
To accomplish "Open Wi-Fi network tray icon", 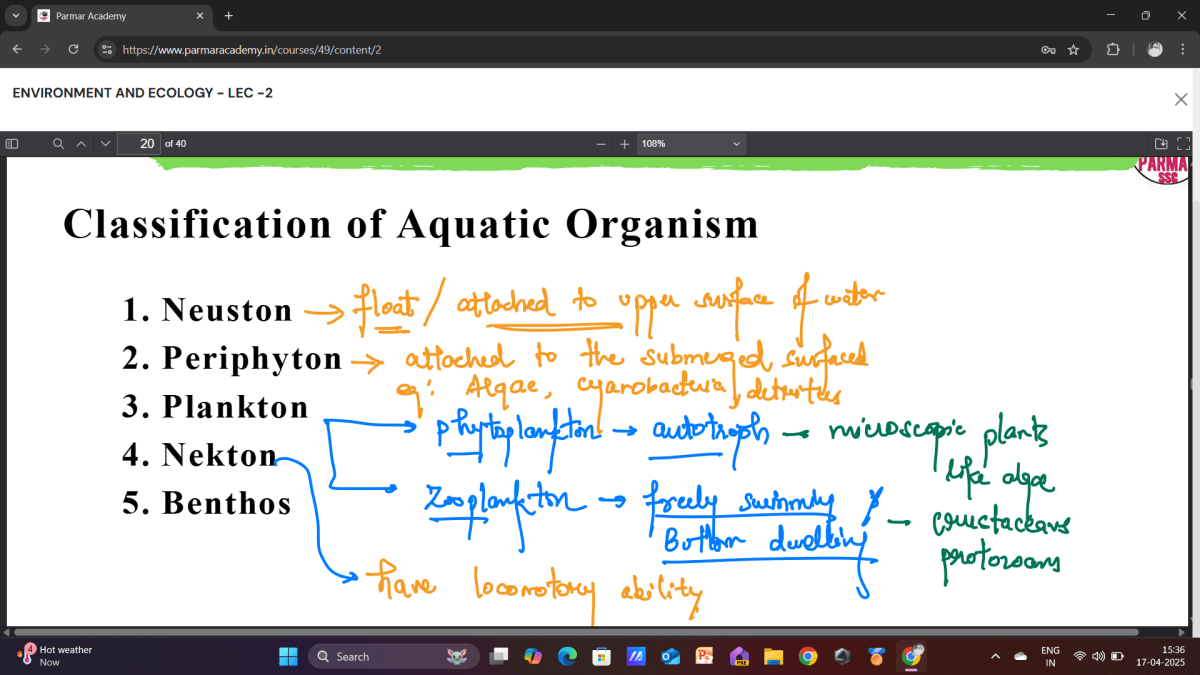I will [1080, 657].
